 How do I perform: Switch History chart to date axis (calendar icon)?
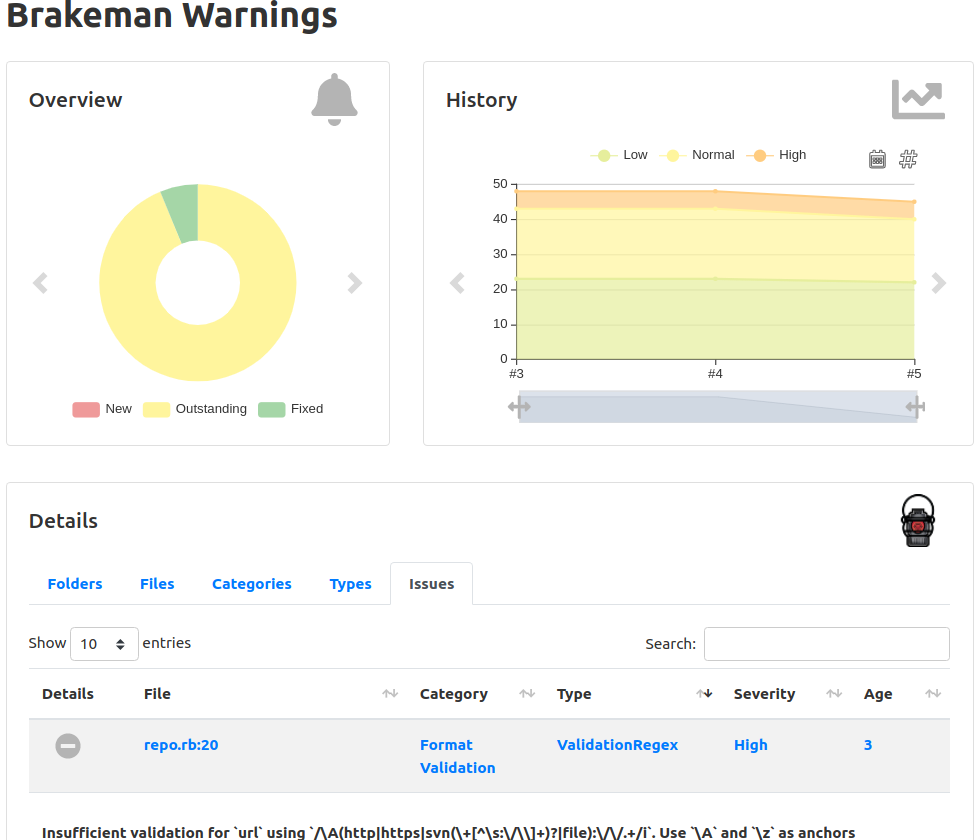pos(877,159)
